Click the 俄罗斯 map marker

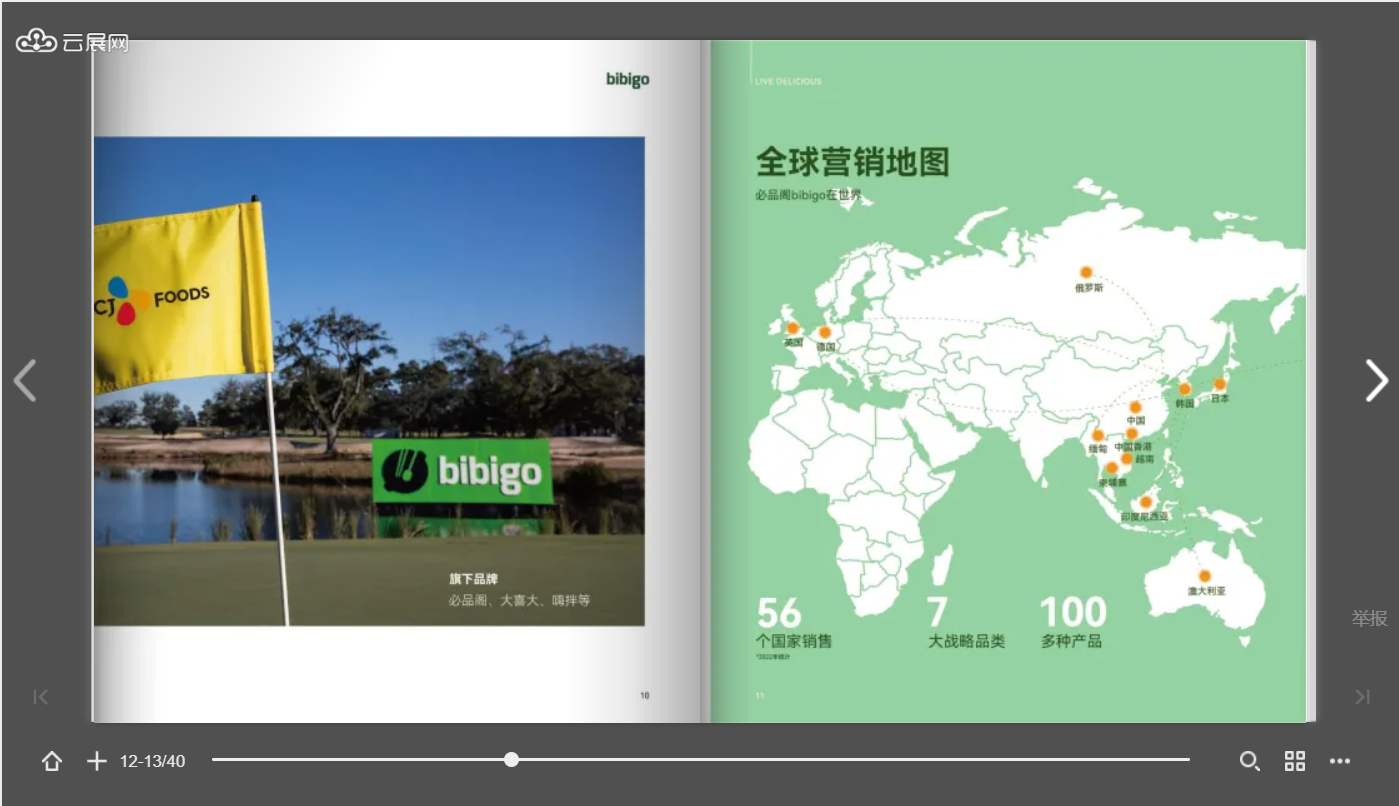1086,272
